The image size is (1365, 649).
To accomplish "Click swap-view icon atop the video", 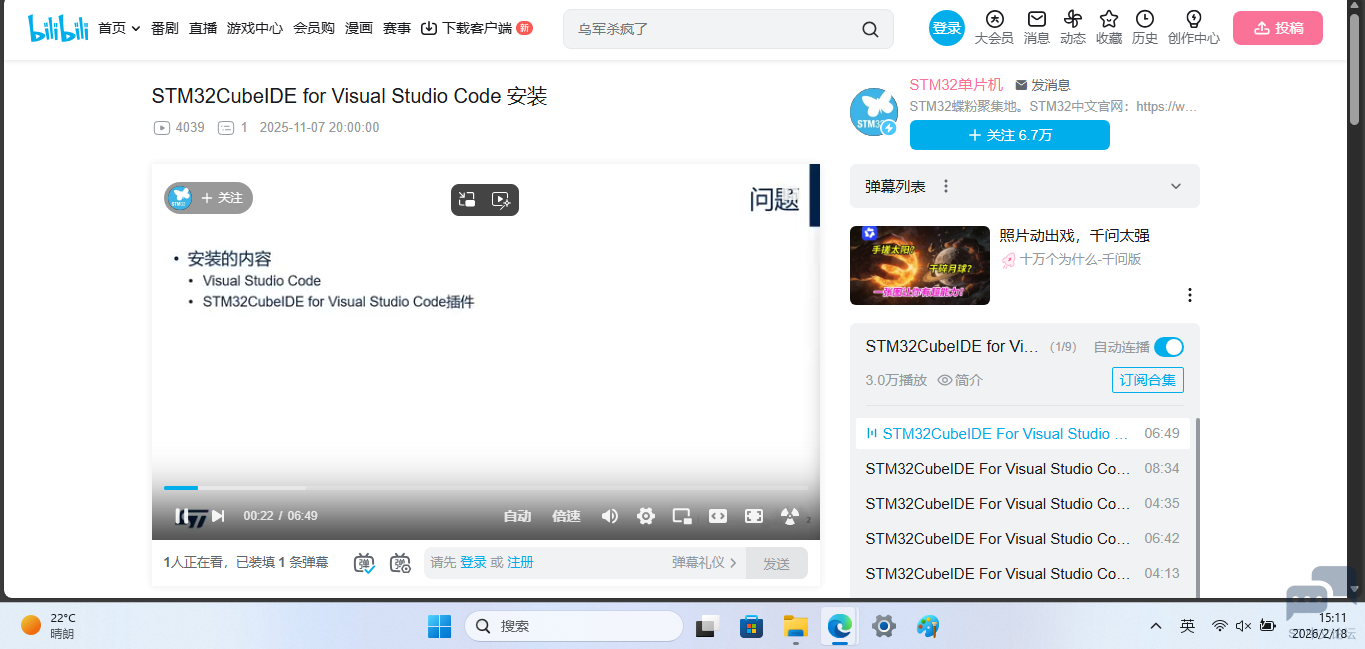I will click(x=467, y=199).
